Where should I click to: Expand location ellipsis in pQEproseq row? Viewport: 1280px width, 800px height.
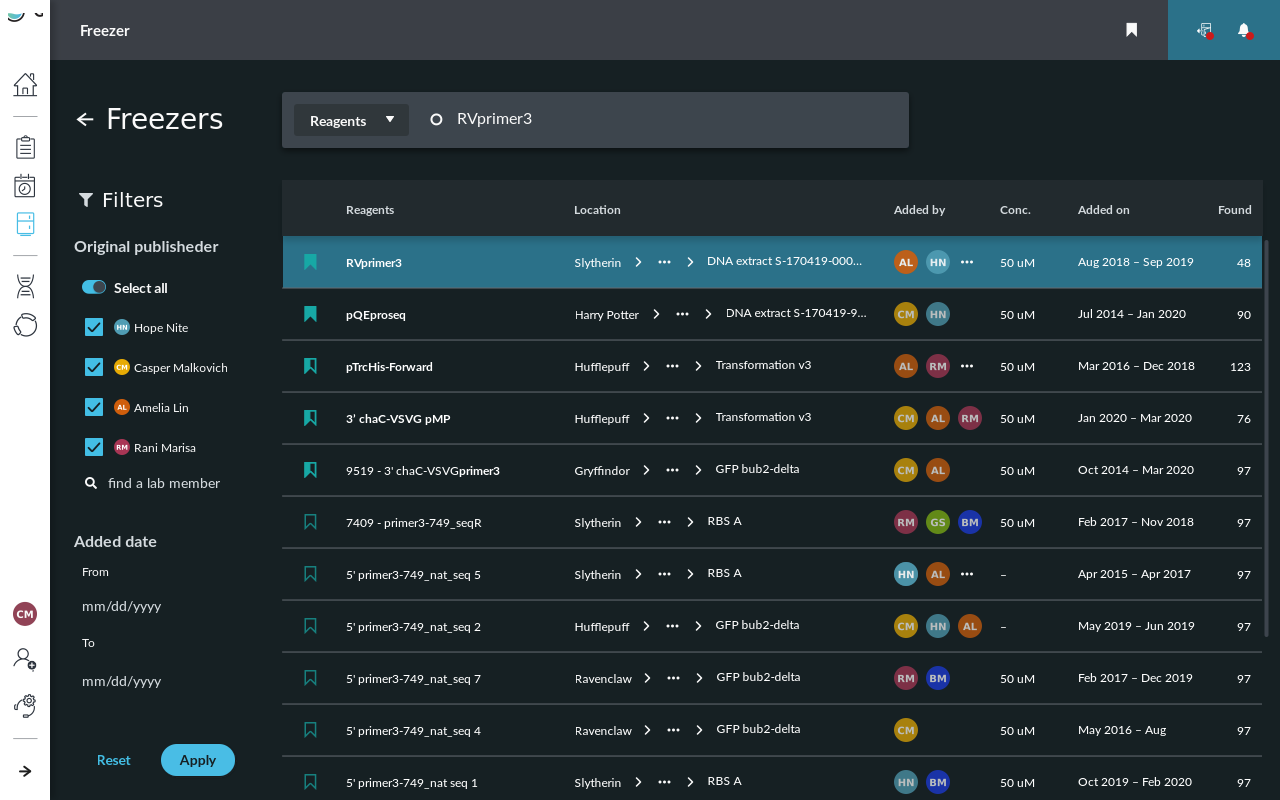(682, 314)
